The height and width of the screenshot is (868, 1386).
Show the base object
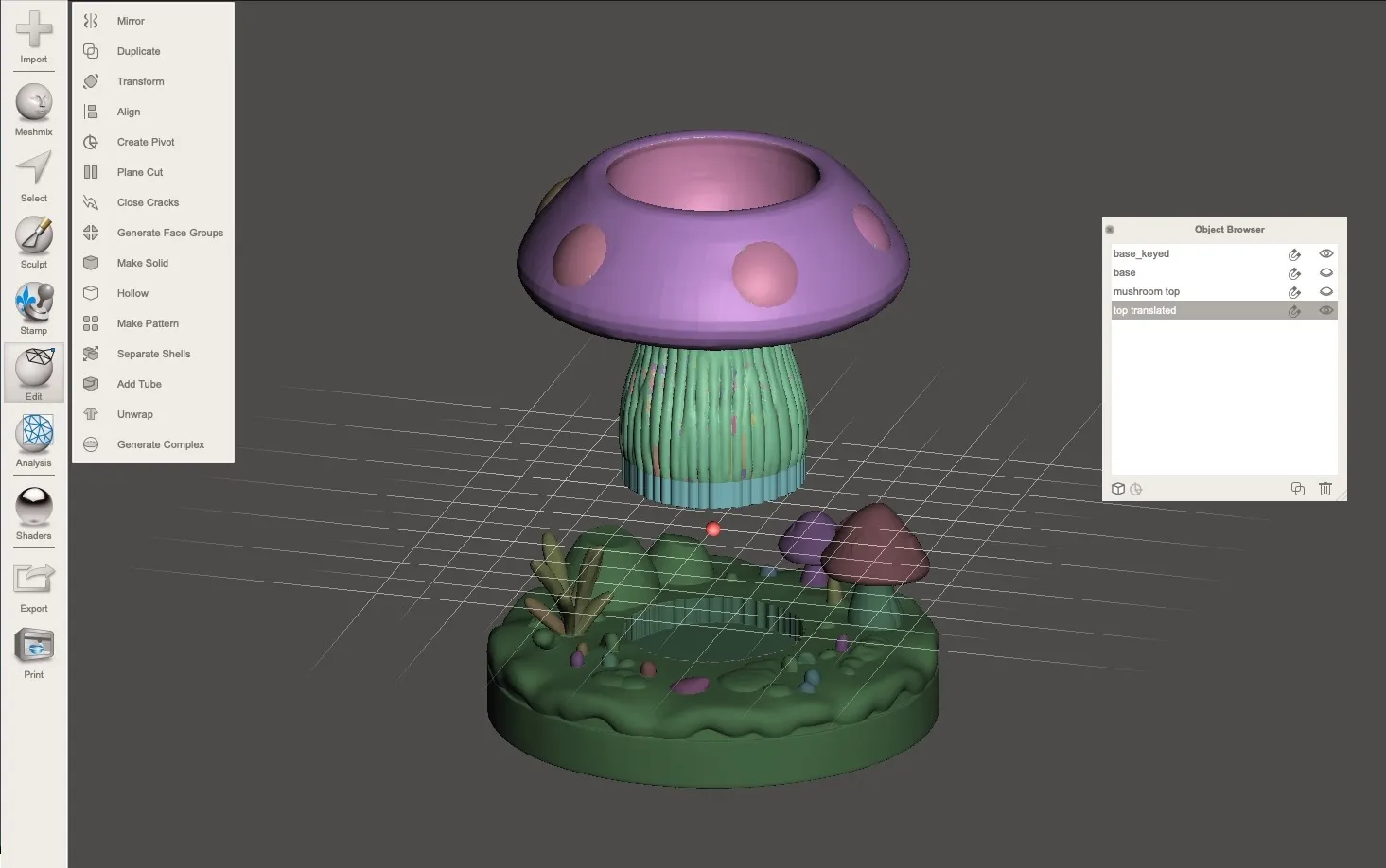click(x=1325, y=272)
